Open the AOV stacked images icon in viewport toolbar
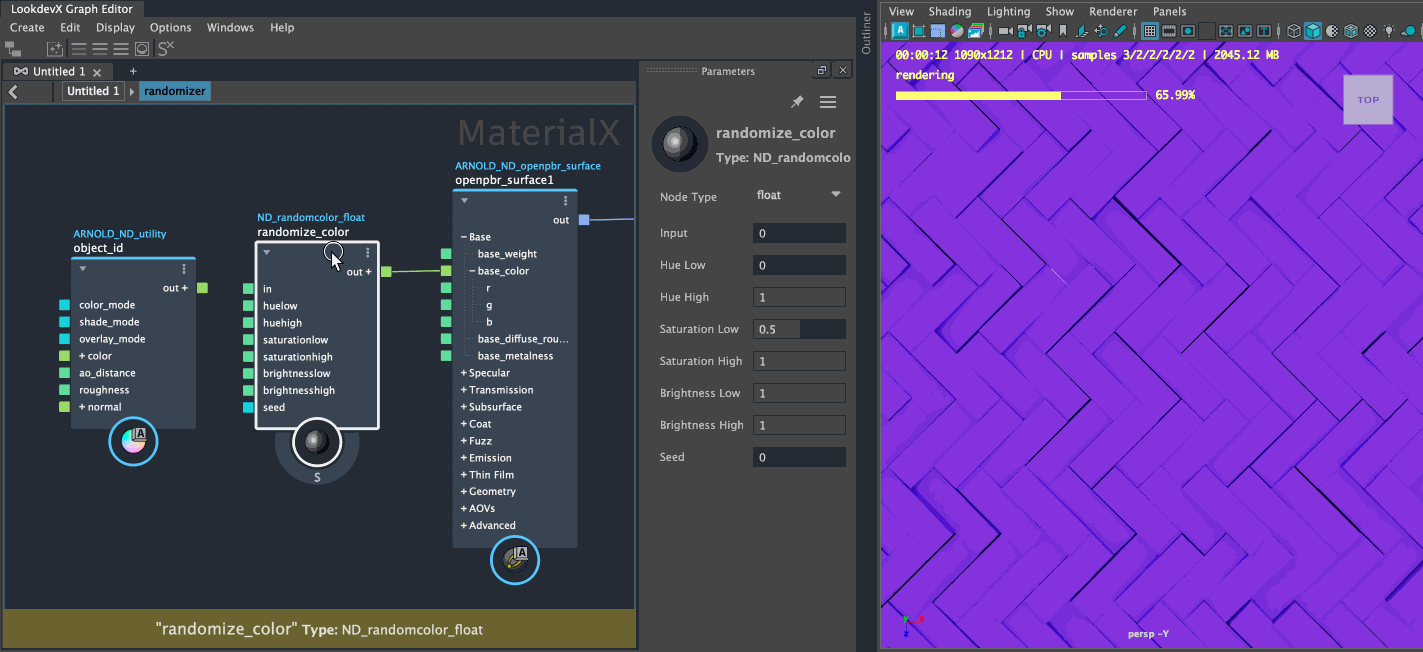 tap(975, 31)
